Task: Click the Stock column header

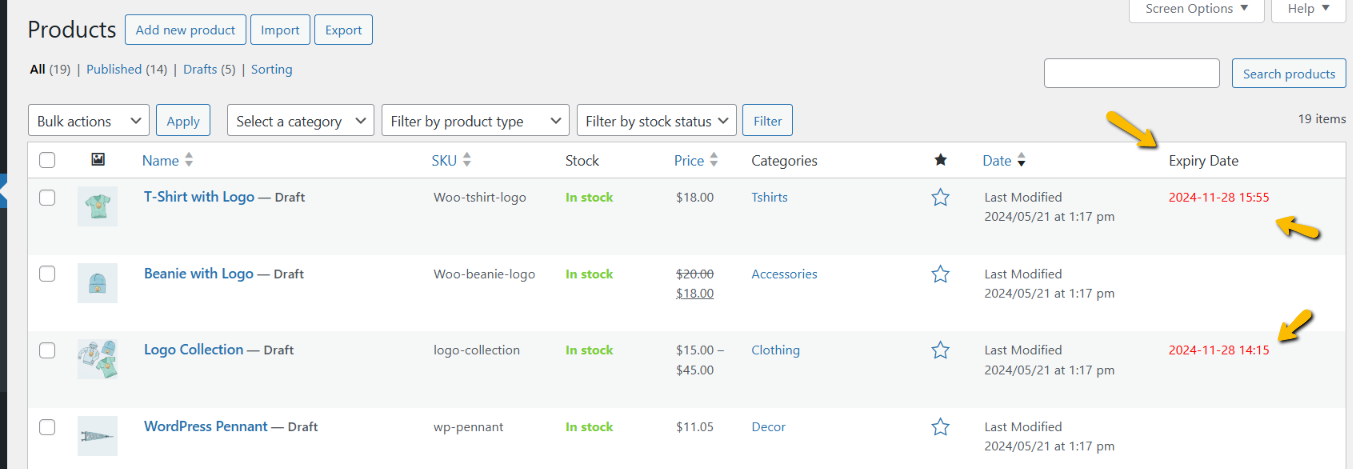Action: click(582, 160)
